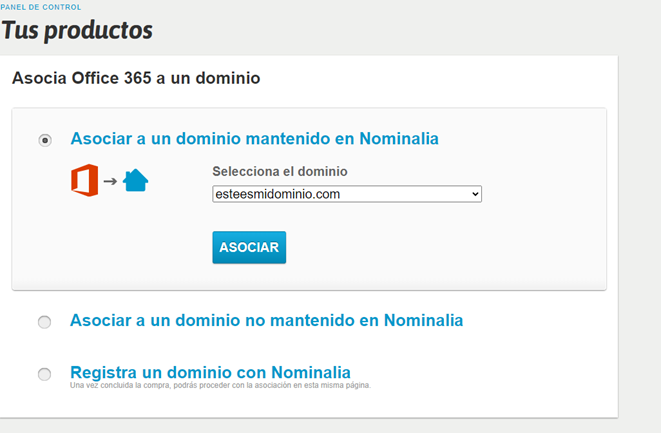Click 'Asociar a un dominio no mantenido en Nominalia'
The height and width of the screenshot is (433, 661).
[x=266, y=320]
